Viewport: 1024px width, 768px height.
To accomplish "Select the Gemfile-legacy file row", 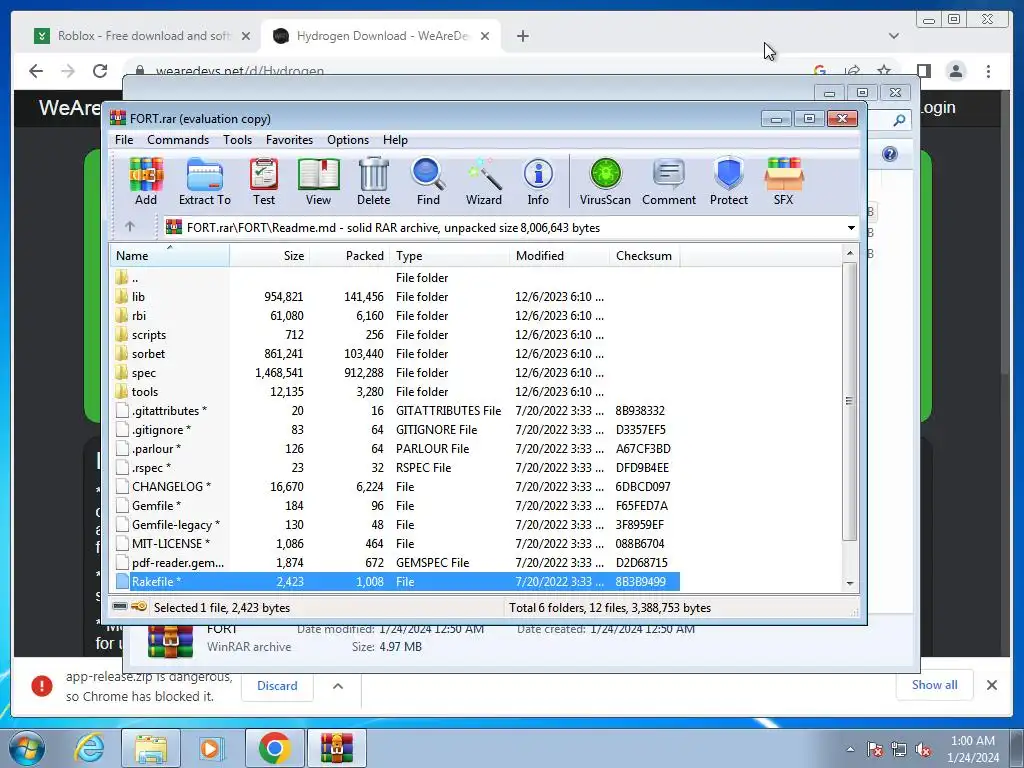I will point(394,524).
